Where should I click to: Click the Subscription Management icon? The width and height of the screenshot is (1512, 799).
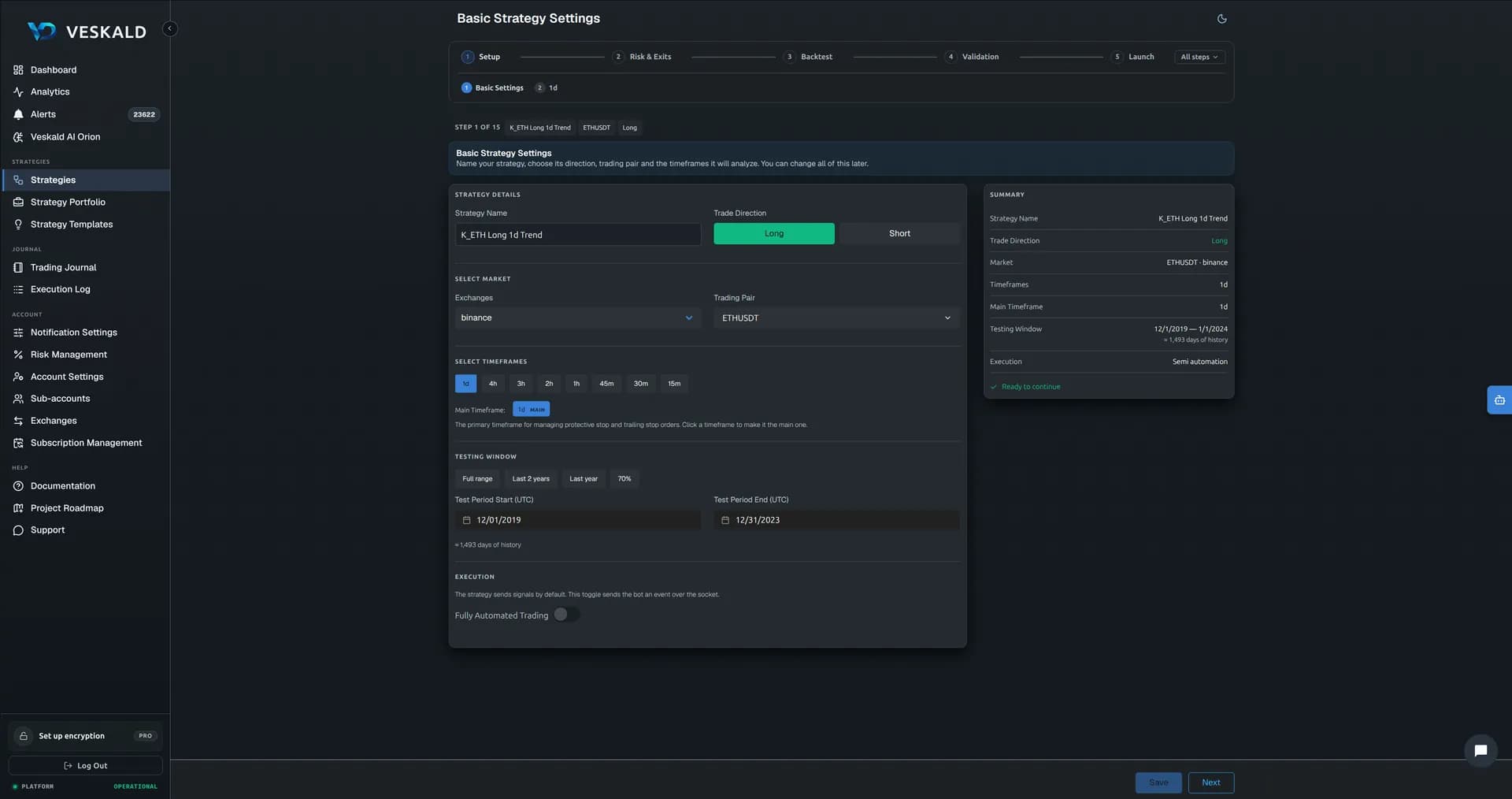[18, 443]
